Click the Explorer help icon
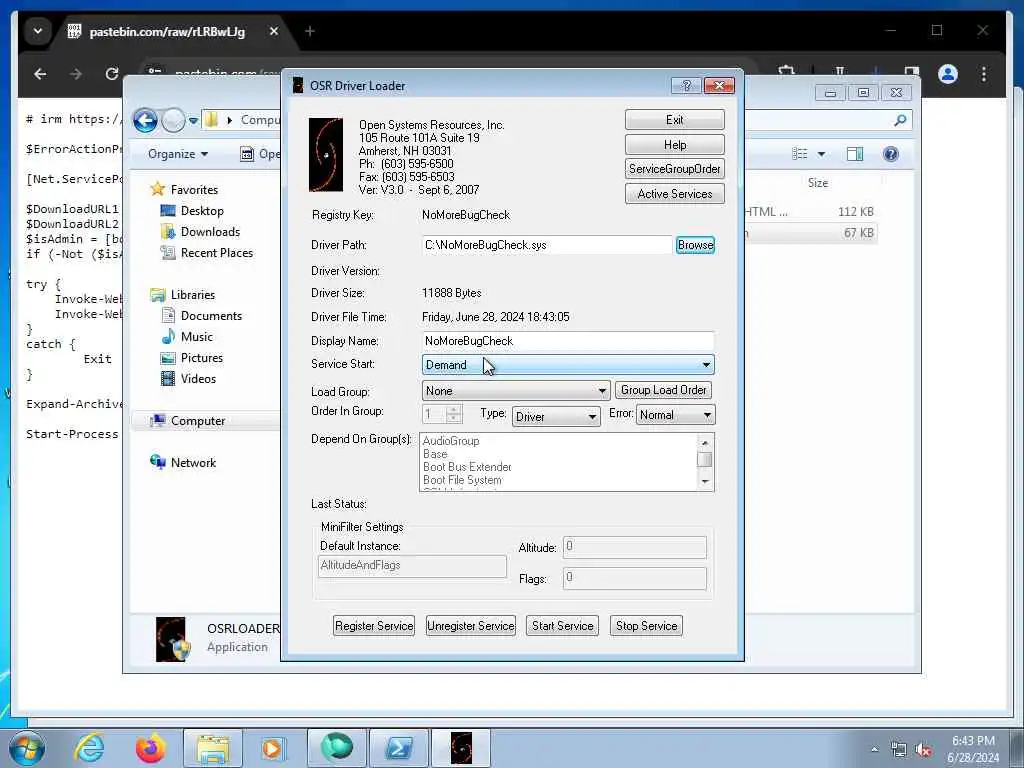 pos(891,154)
